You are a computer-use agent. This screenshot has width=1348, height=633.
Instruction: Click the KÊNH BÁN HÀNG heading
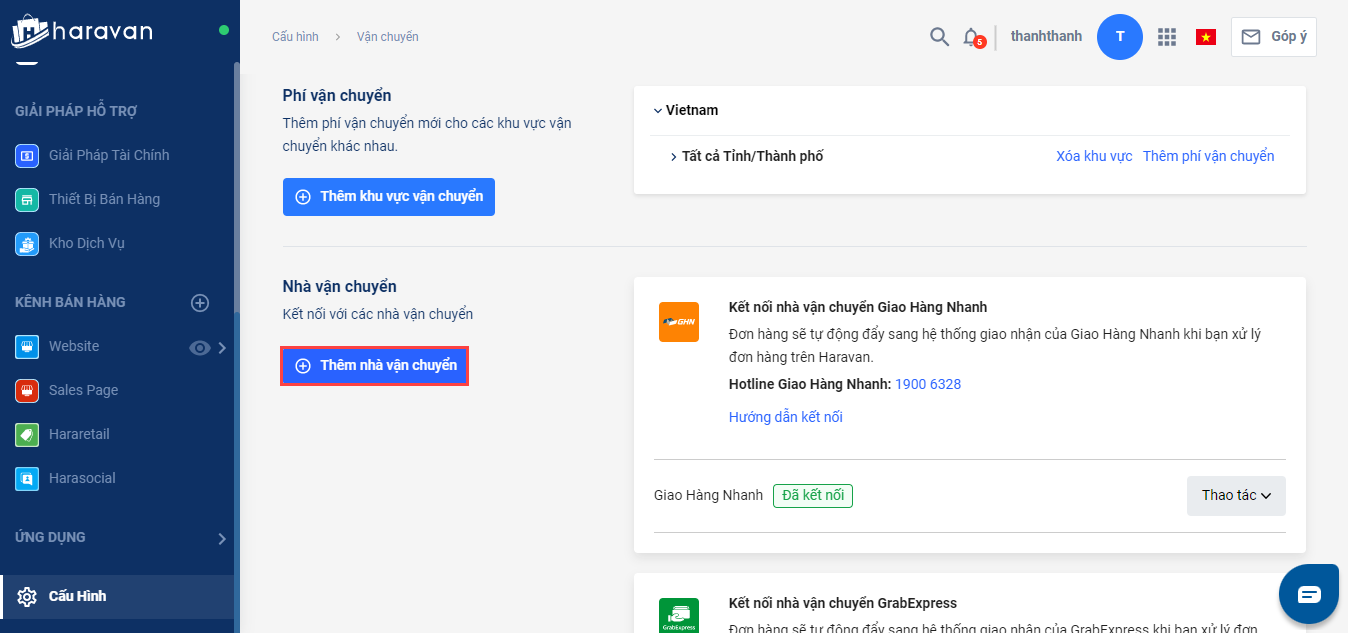70,302
